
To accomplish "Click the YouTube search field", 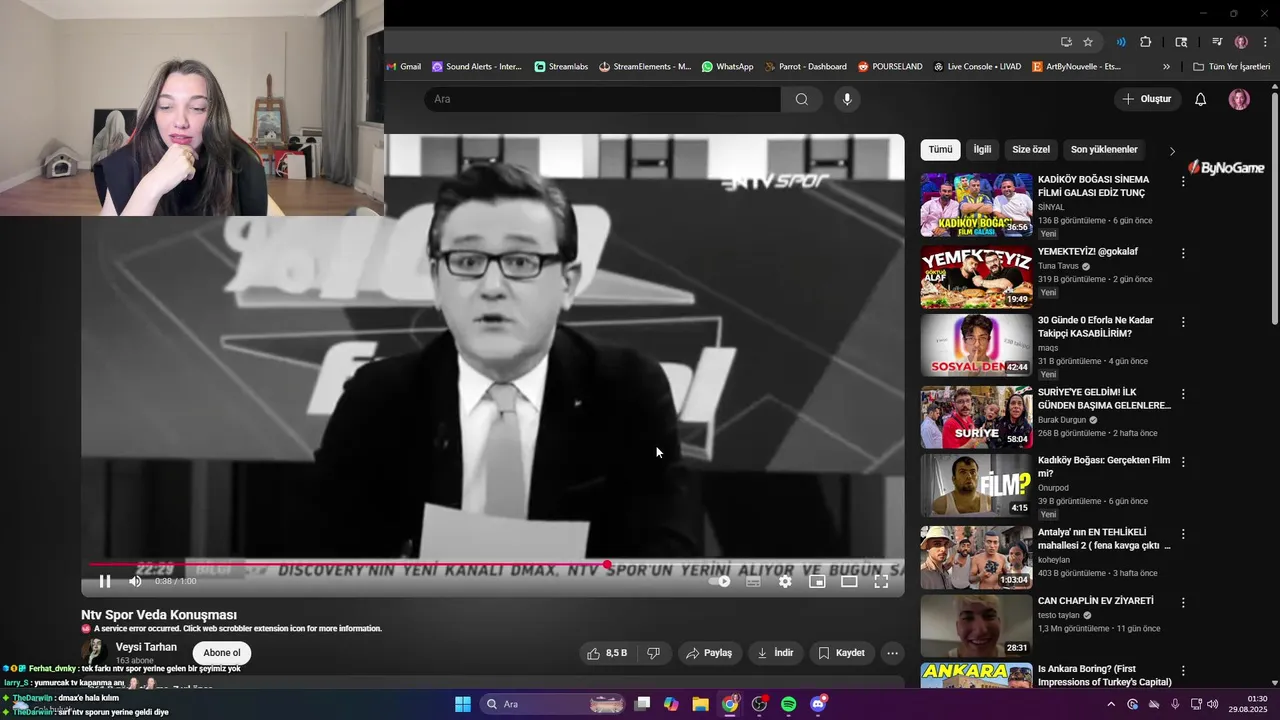I will point(602,99).
